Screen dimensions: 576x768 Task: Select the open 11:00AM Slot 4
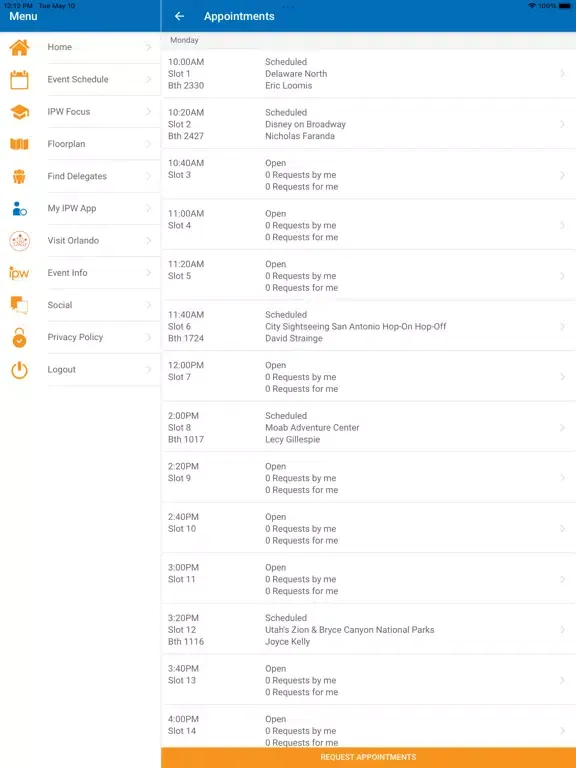click(x=368, y=225)
